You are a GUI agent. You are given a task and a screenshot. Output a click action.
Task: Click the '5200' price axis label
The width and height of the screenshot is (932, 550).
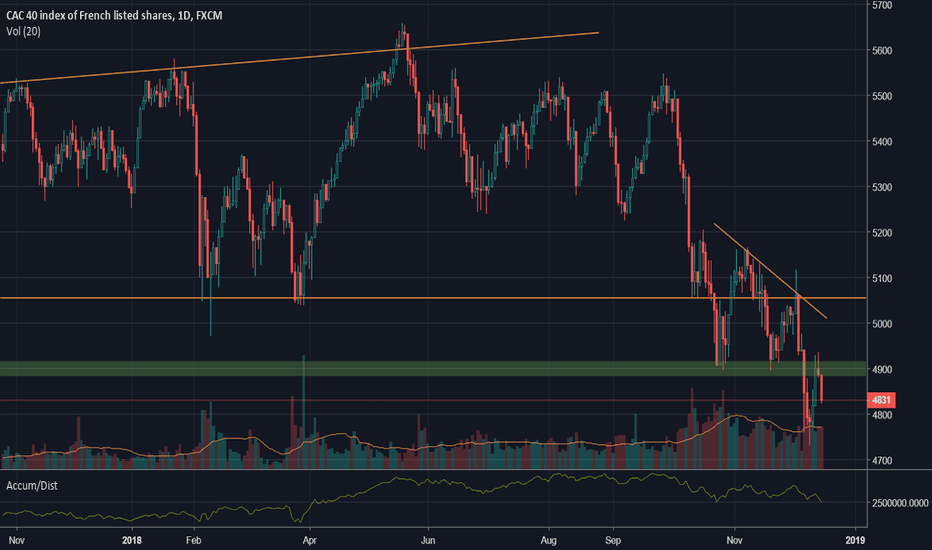[x=882, y=233]
